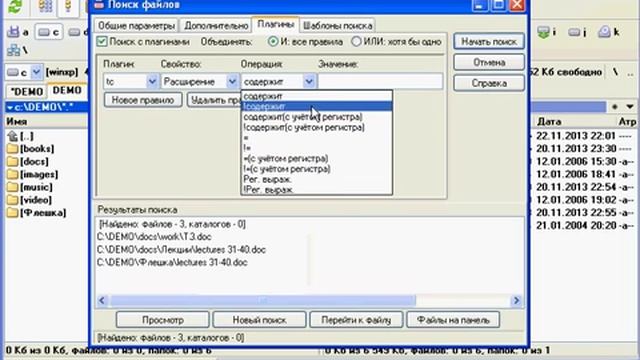Click 'Справка' button
640x360 pixels.
coord(489,83)
